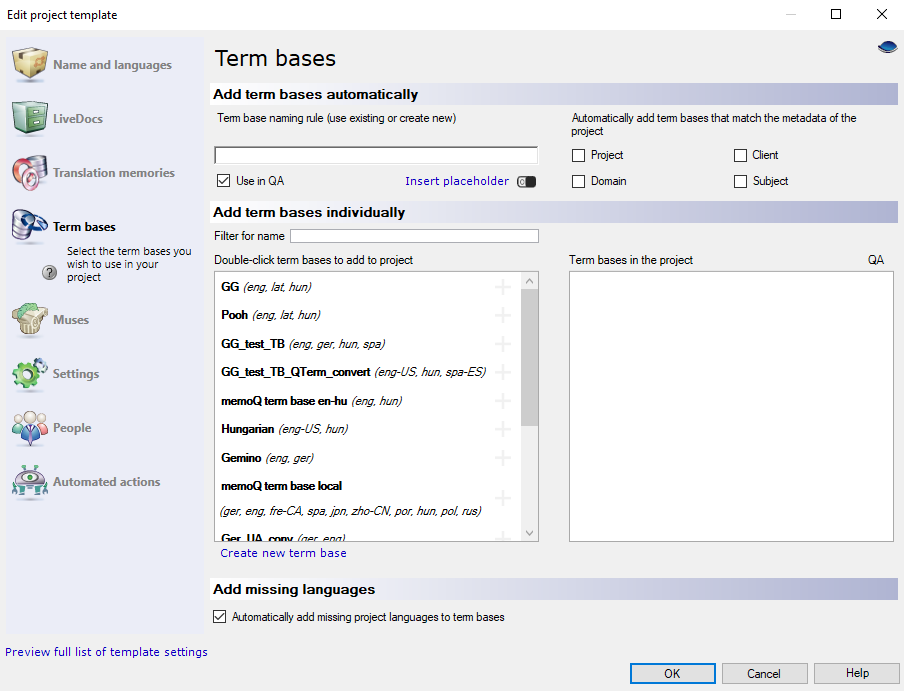Open the Insert placeholder dropdown
The image size is (904, 691).
coord(526,181)
